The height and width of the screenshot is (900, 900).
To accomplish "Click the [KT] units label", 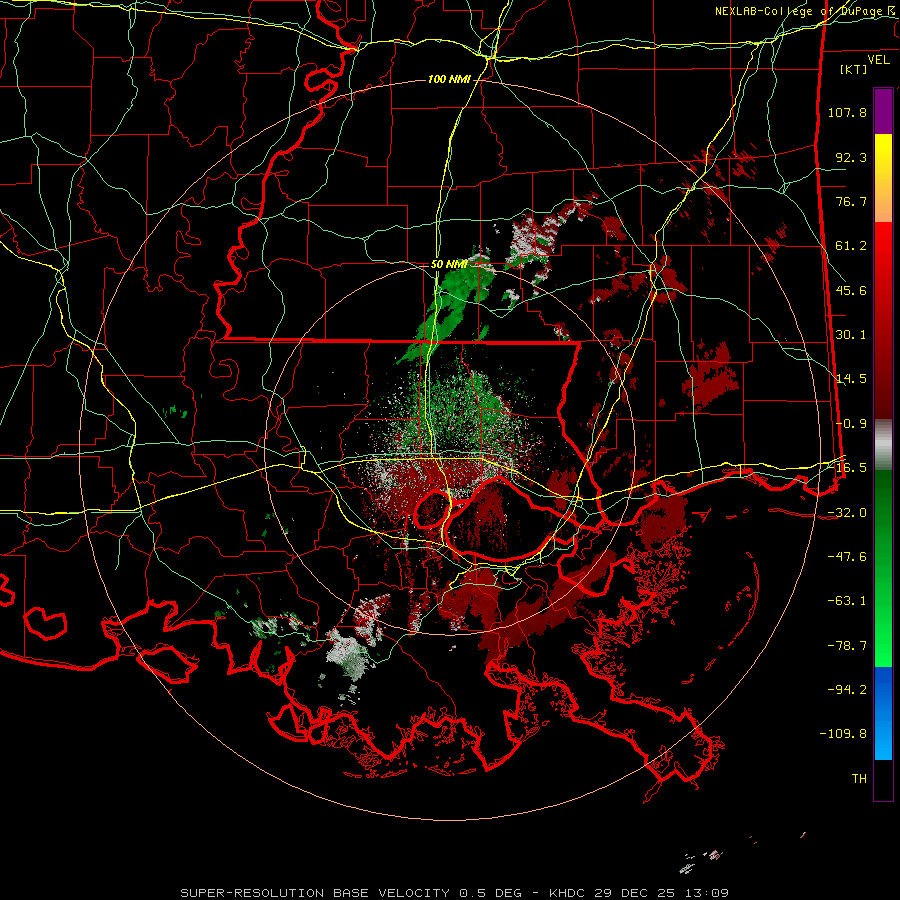I will click(854, 69).
